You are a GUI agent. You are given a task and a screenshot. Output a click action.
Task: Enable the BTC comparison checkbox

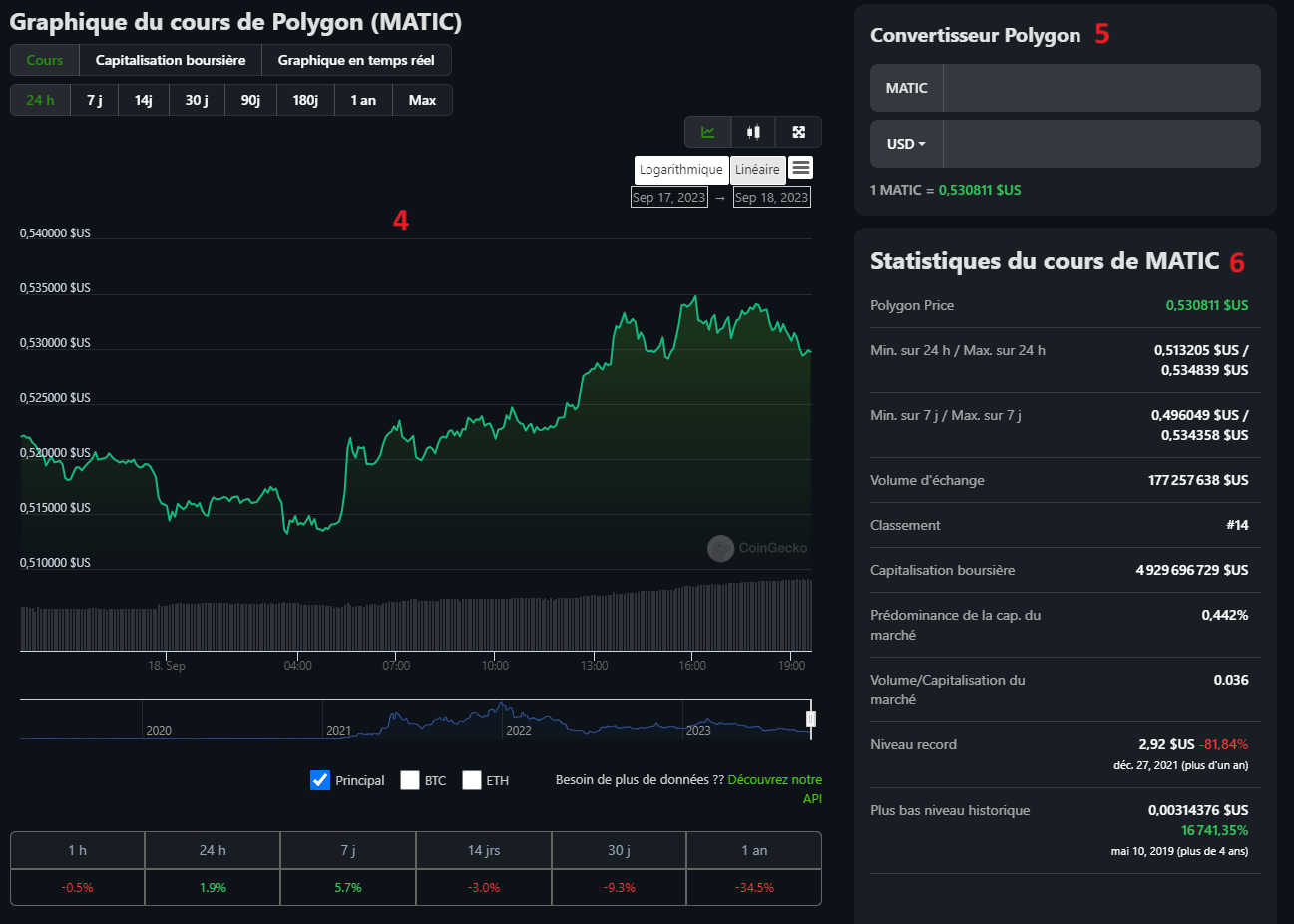[x=410, y=780]
